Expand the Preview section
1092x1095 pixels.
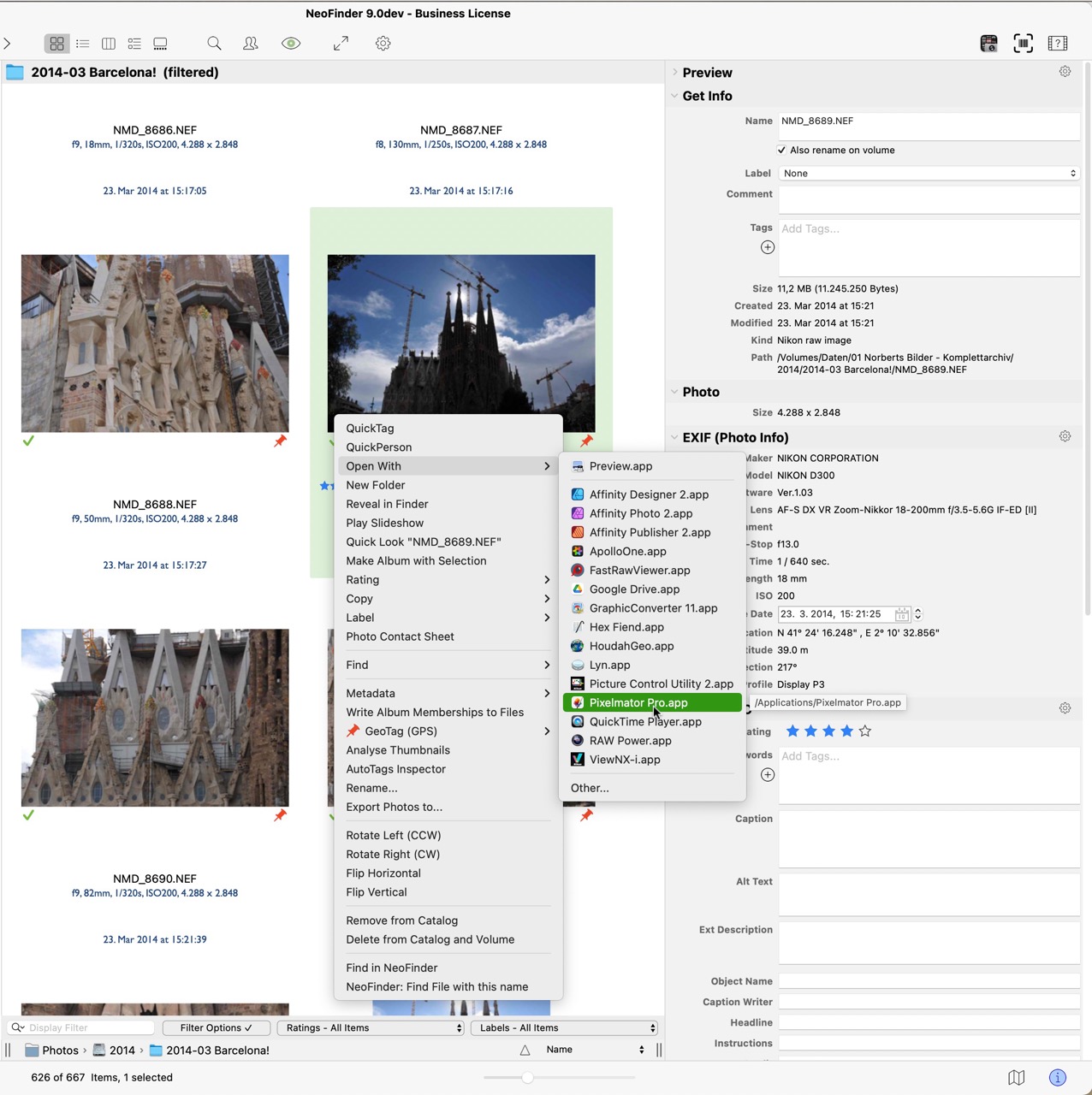tap(675, 73)
